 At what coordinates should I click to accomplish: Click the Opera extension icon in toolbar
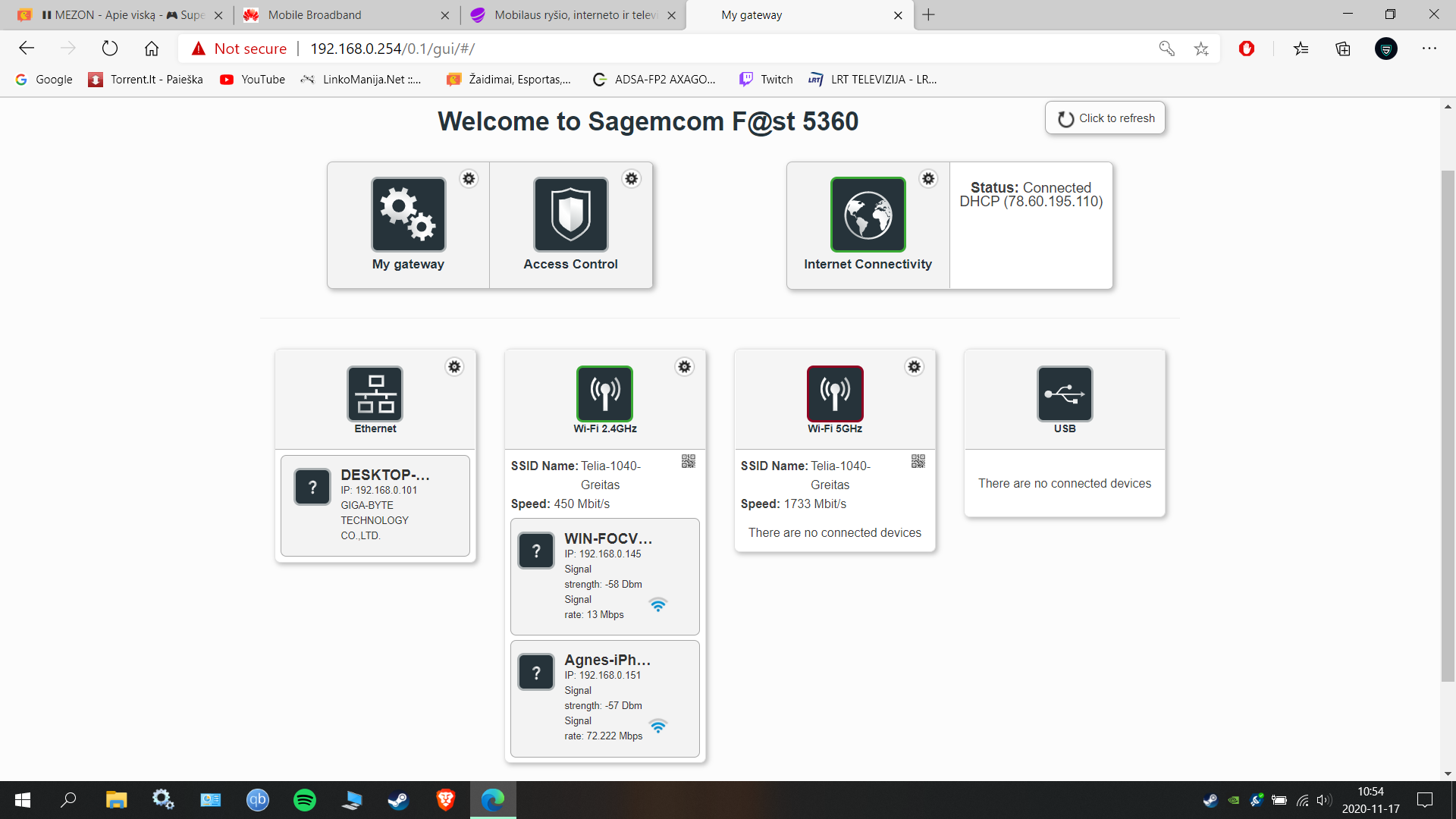click(x=1247, y=49)
